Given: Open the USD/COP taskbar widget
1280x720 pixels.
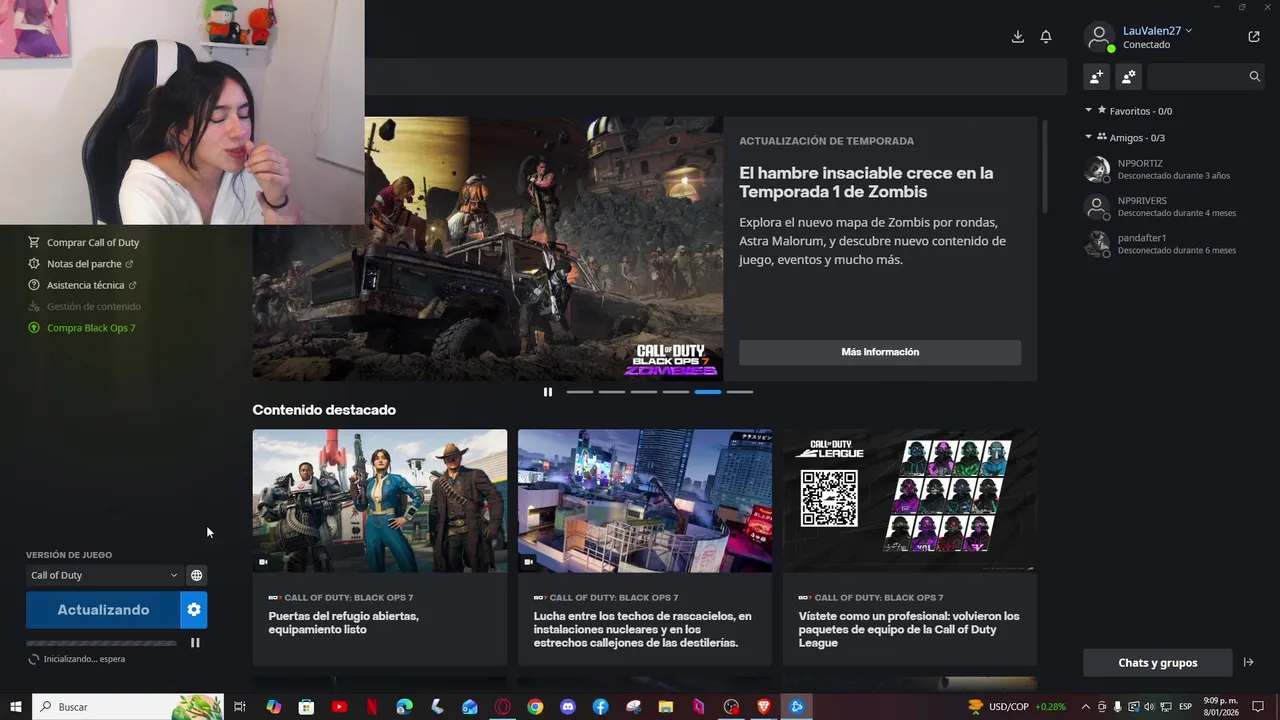Looking at the screenshot, I should 1017,707.
